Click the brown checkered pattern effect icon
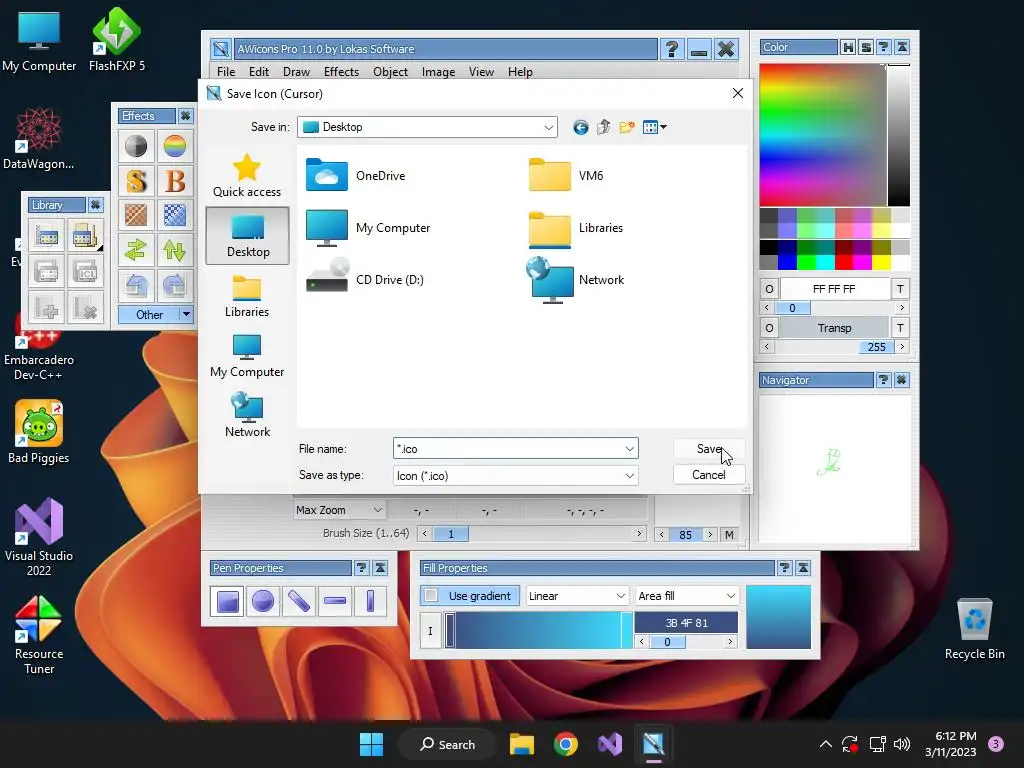 [136, 215]
